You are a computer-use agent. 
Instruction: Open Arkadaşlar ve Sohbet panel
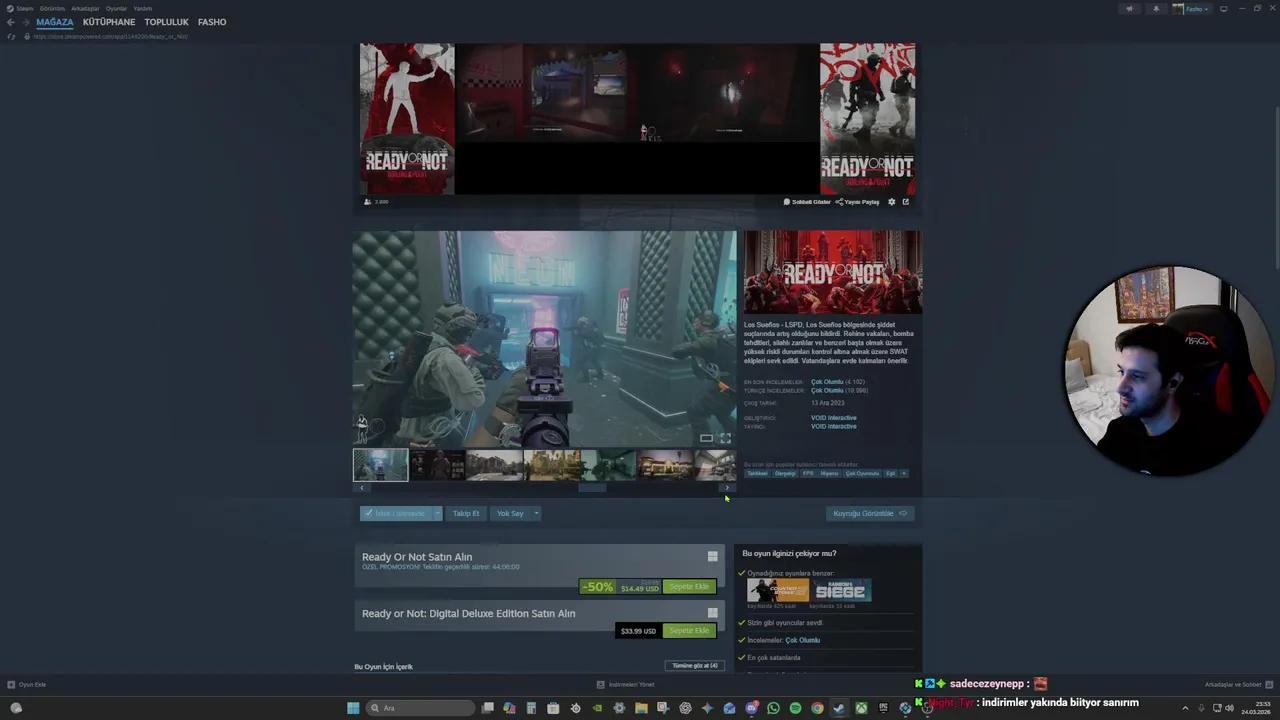pyautogui.click(x=1237, y=685)
